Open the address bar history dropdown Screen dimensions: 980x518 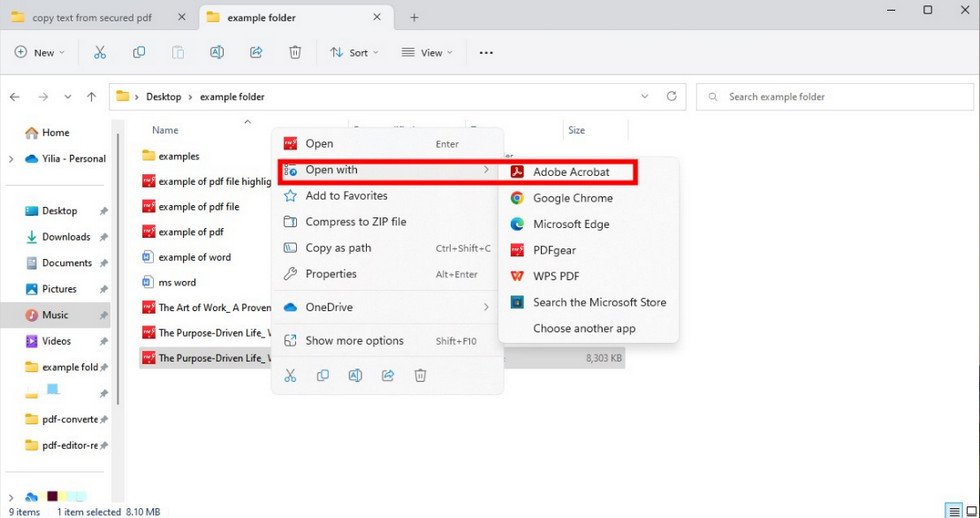(x=645, y=96)
